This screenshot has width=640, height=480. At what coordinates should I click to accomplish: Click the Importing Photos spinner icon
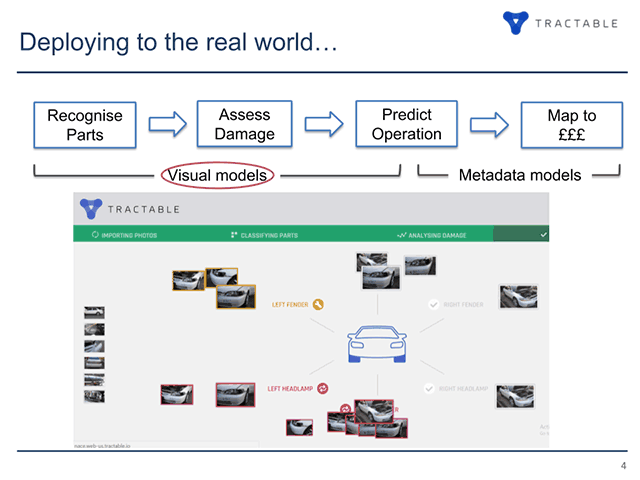pyautogui.click(x=95, y=236)
